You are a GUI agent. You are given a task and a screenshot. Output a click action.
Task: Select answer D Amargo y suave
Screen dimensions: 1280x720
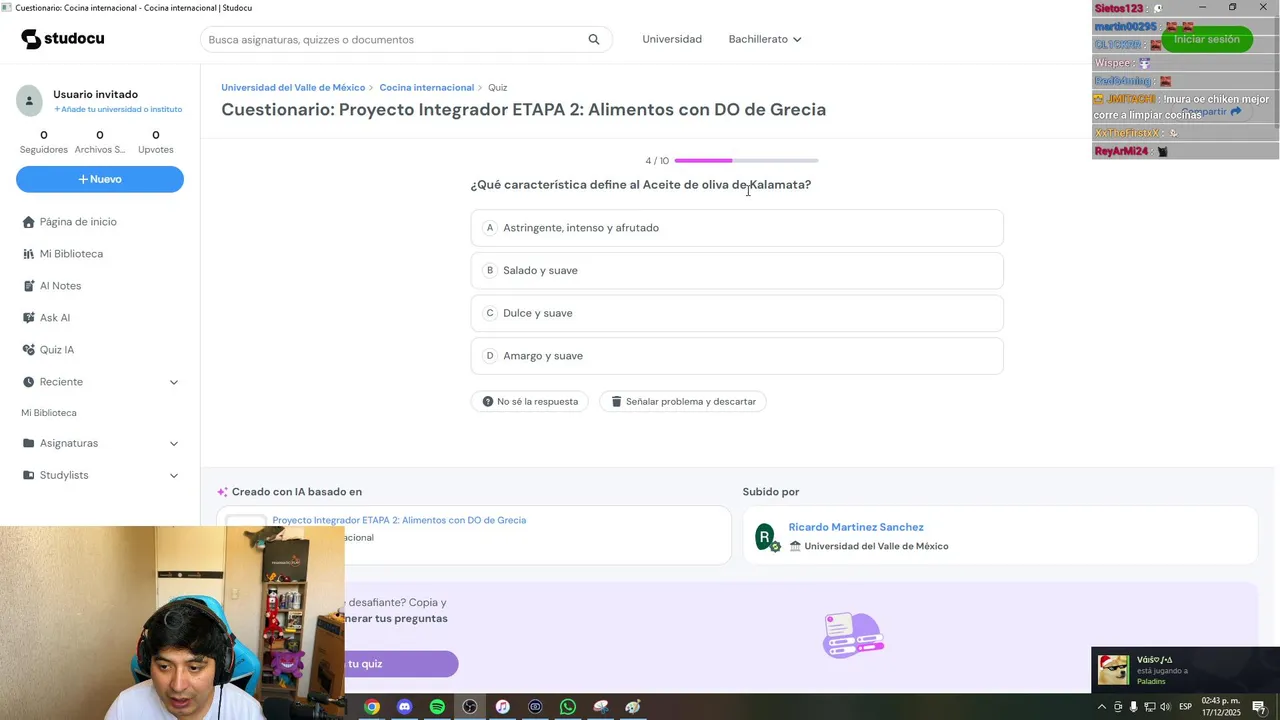737,356
